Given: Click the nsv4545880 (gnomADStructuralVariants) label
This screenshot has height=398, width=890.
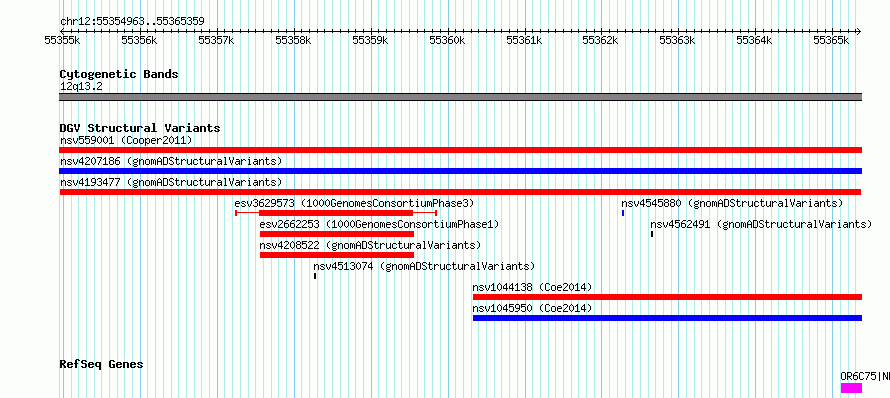Looking at the screenshot, I should 732,203.
